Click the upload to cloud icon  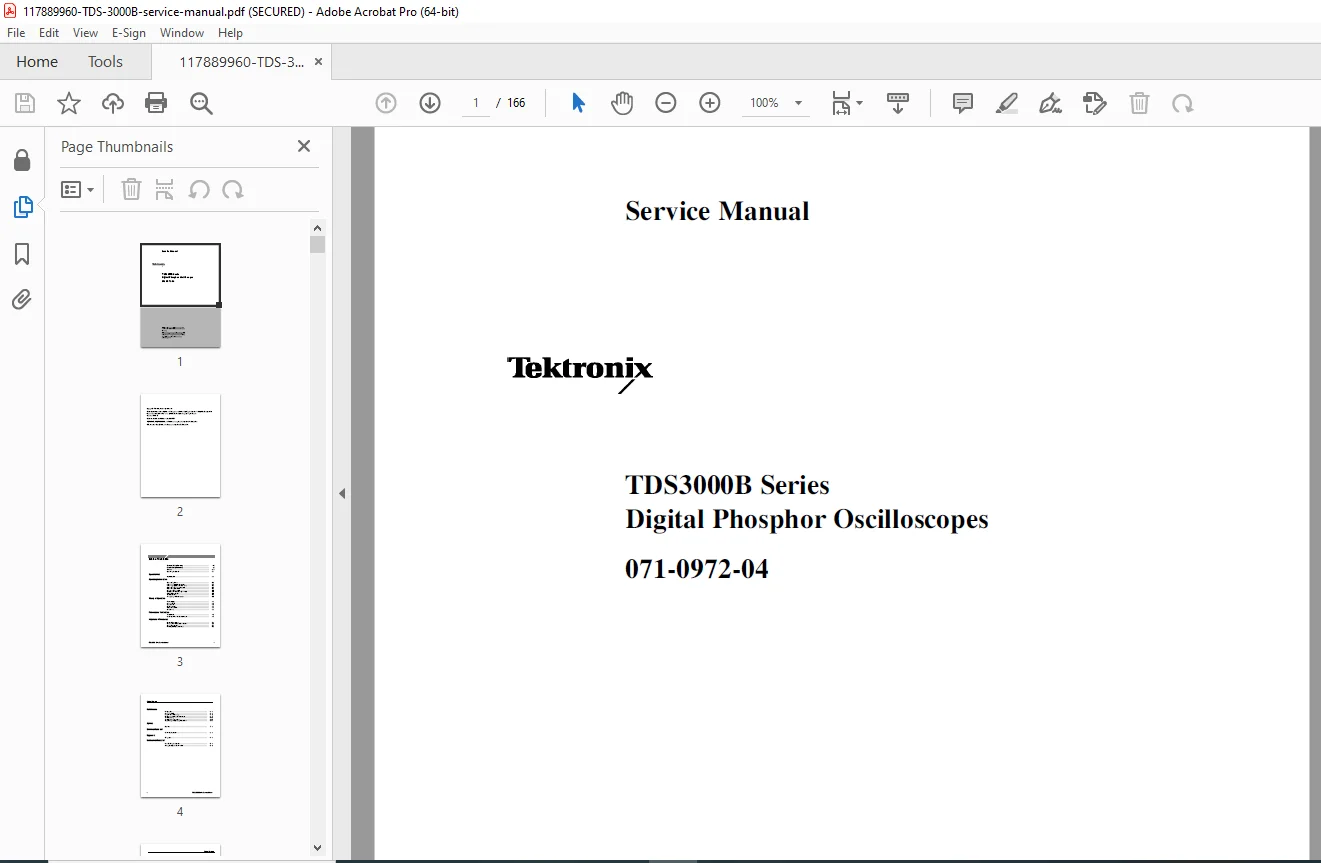pyautogui.click(x=113, y=103)
